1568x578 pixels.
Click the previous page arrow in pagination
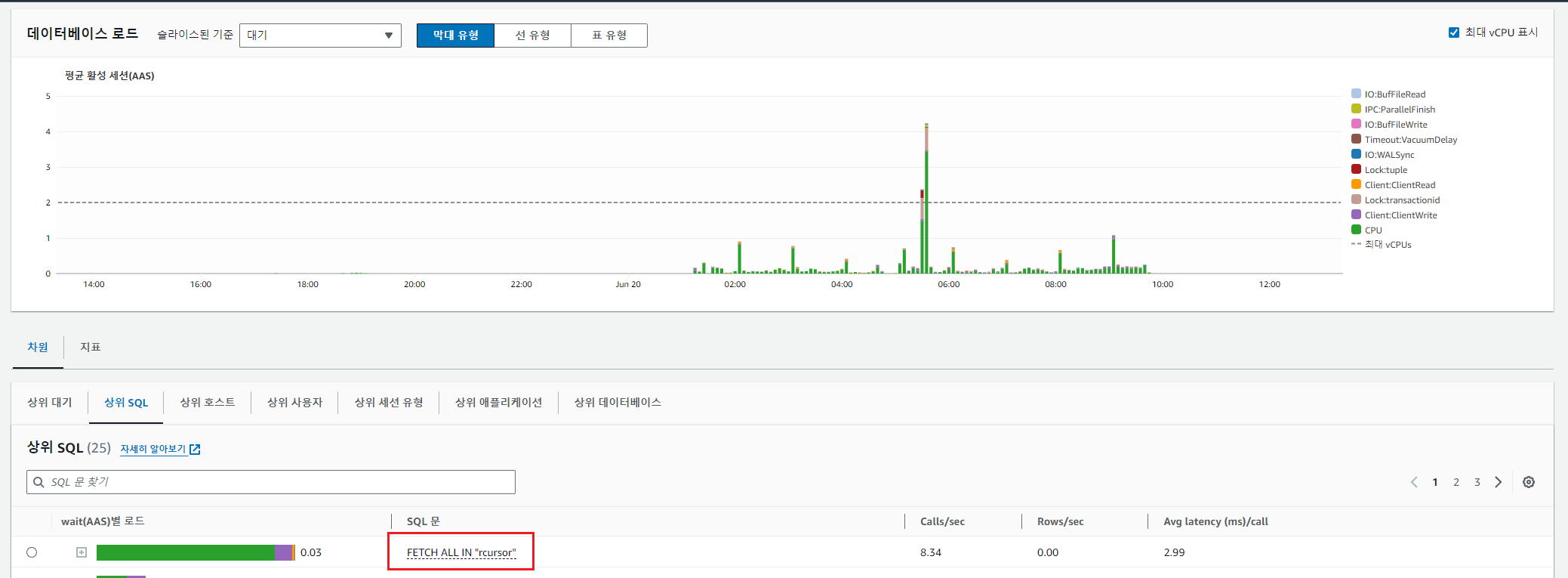tap(1414, 482)
